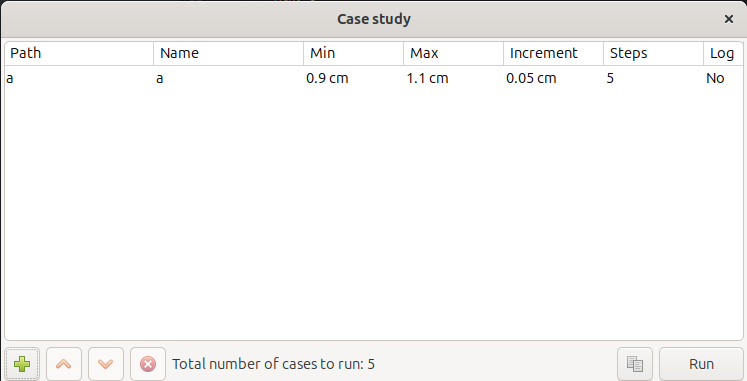The height and width of the screenshot is (381, 747).
Task: Select Max value '1.1 cm' cell
Action: coord(454,78)
